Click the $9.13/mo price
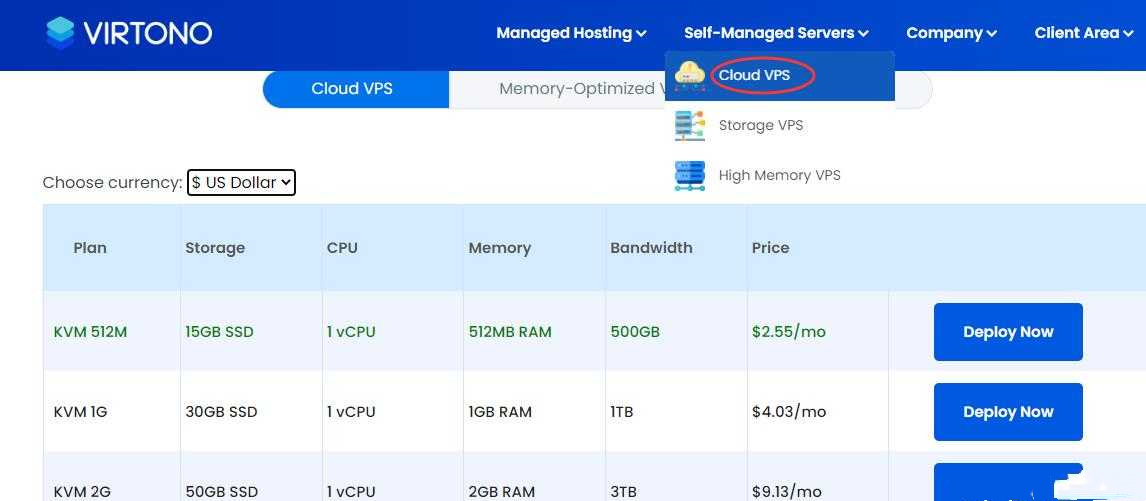 coord(786,491)
